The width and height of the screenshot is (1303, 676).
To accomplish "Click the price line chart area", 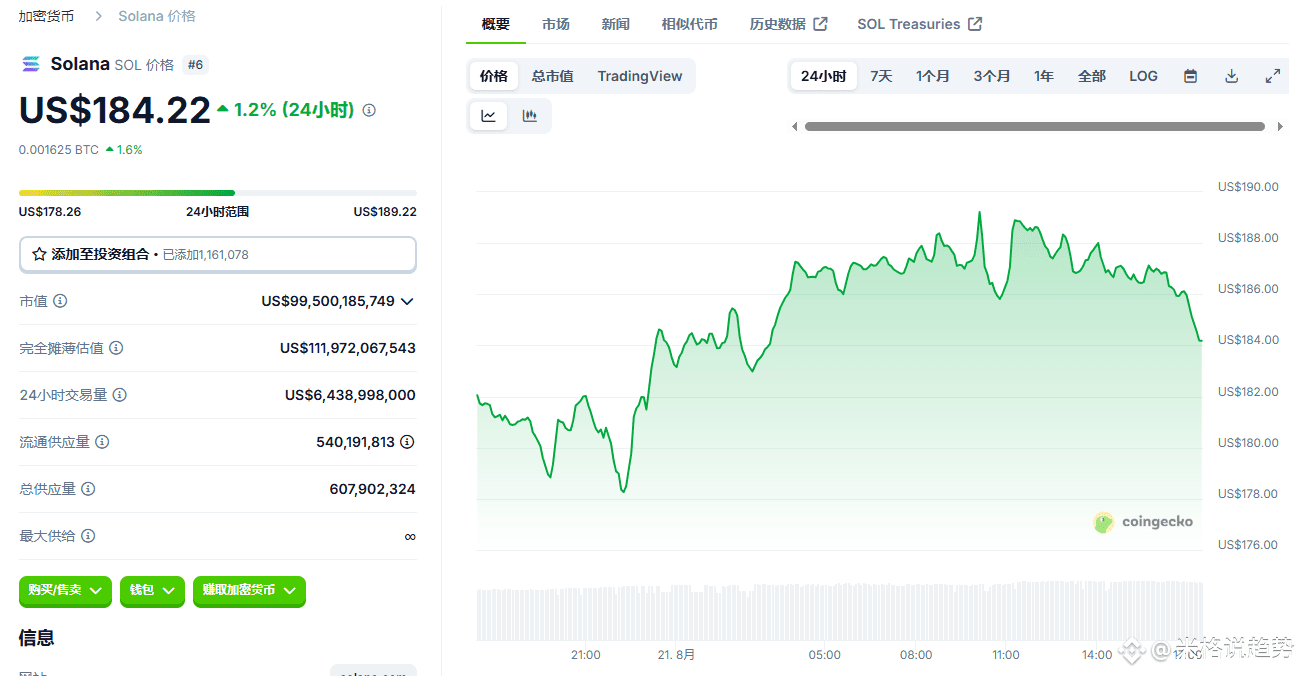I will point(840,370).
